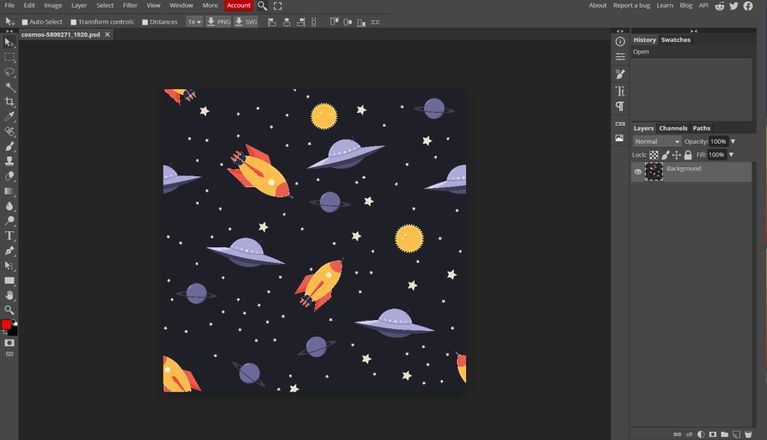This screenshot has width=767, height=440.
Task: Select the Crop tool
Action: (10, 102)
